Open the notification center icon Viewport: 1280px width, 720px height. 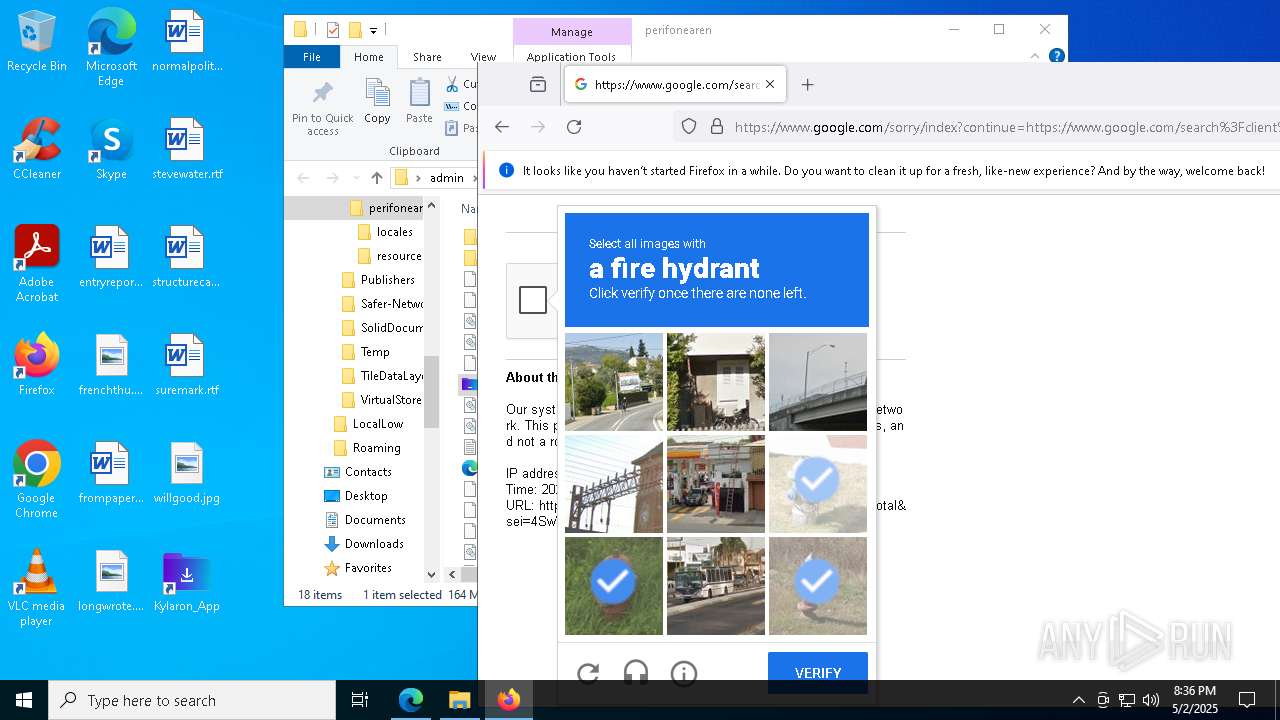coord(1247,700)
